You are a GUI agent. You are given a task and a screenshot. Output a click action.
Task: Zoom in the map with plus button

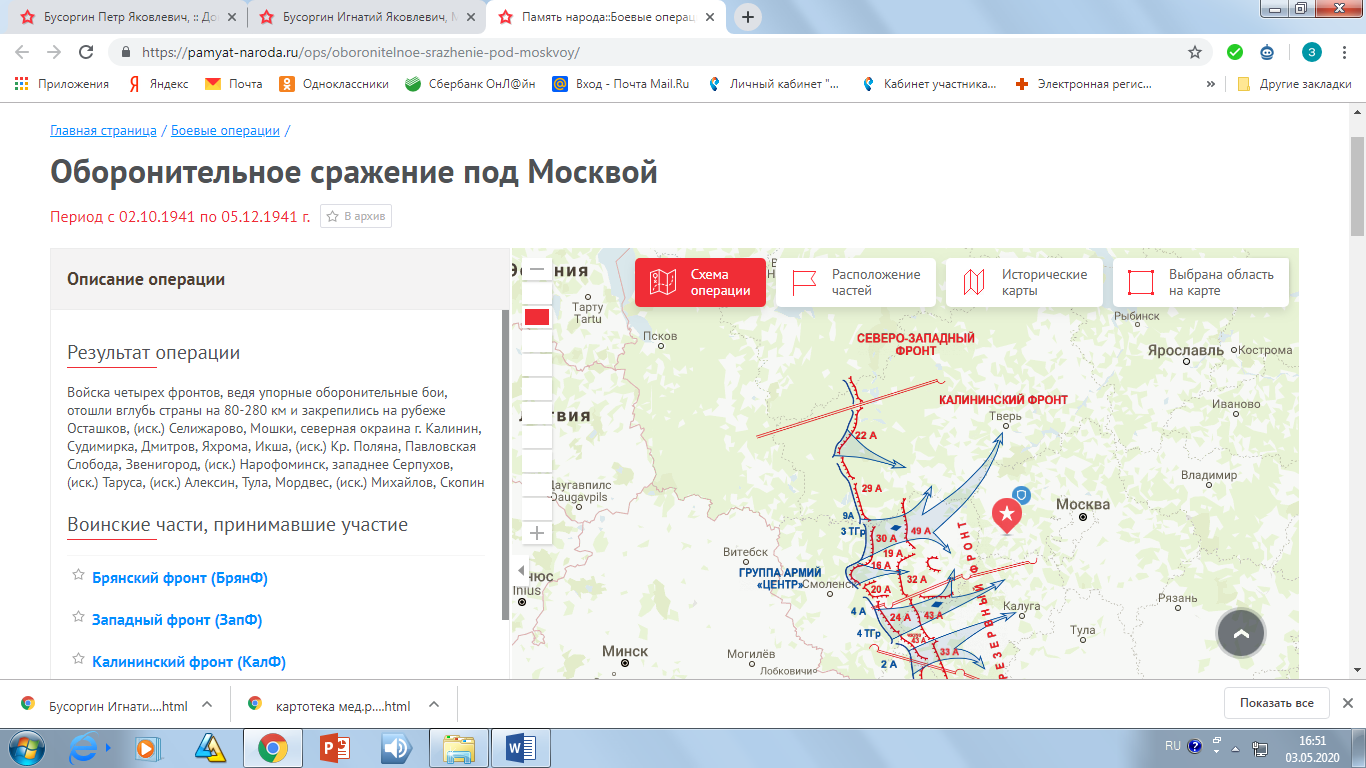coord(537,533)
